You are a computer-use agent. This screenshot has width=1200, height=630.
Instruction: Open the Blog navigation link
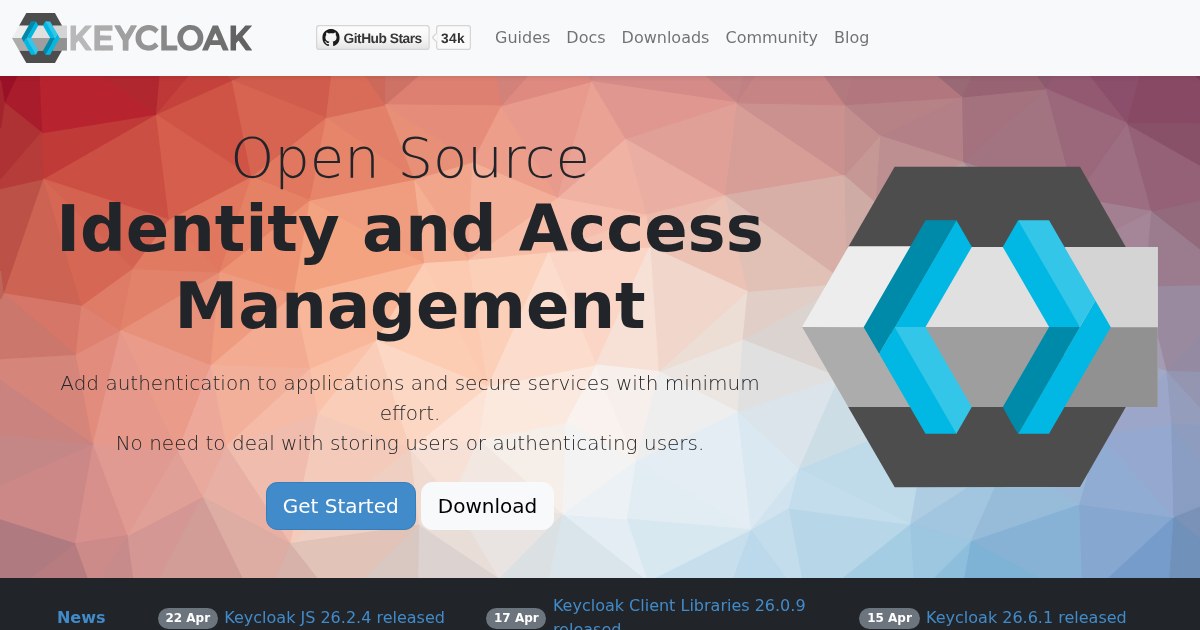pyautogui.click(x=851, y=37)
